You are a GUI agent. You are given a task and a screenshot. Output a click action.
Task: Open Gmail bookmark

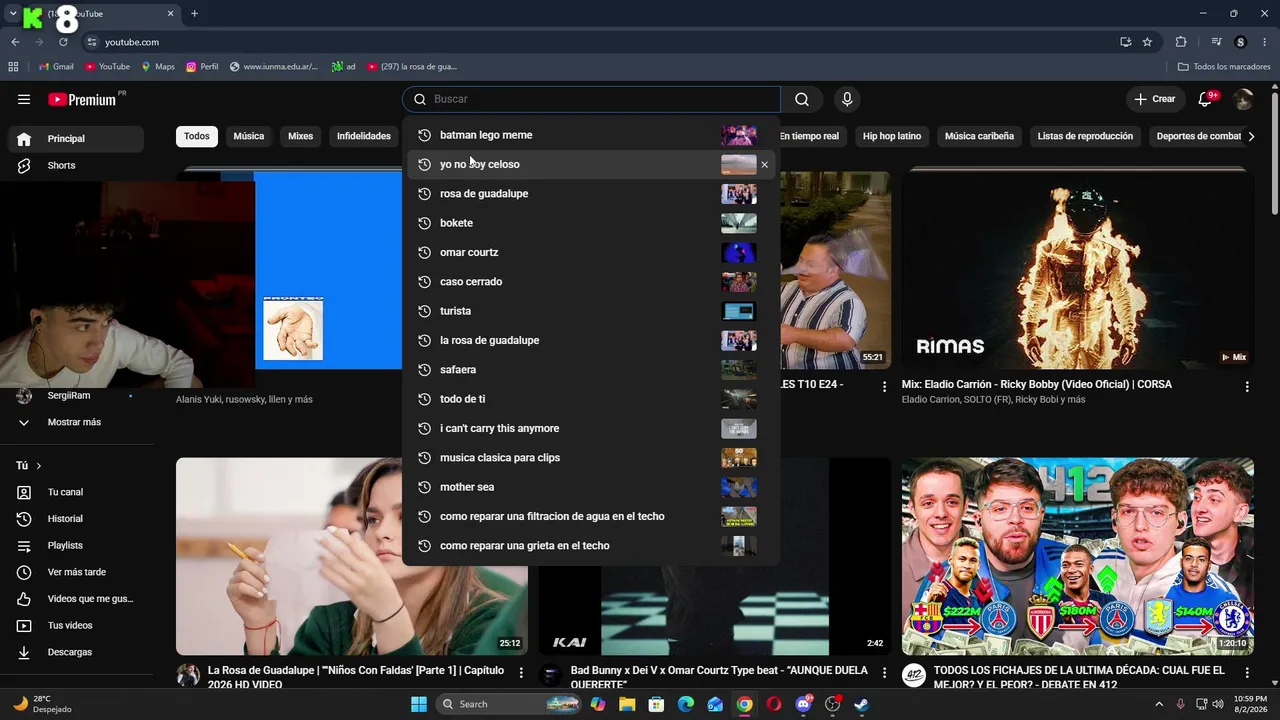[56, 67]
